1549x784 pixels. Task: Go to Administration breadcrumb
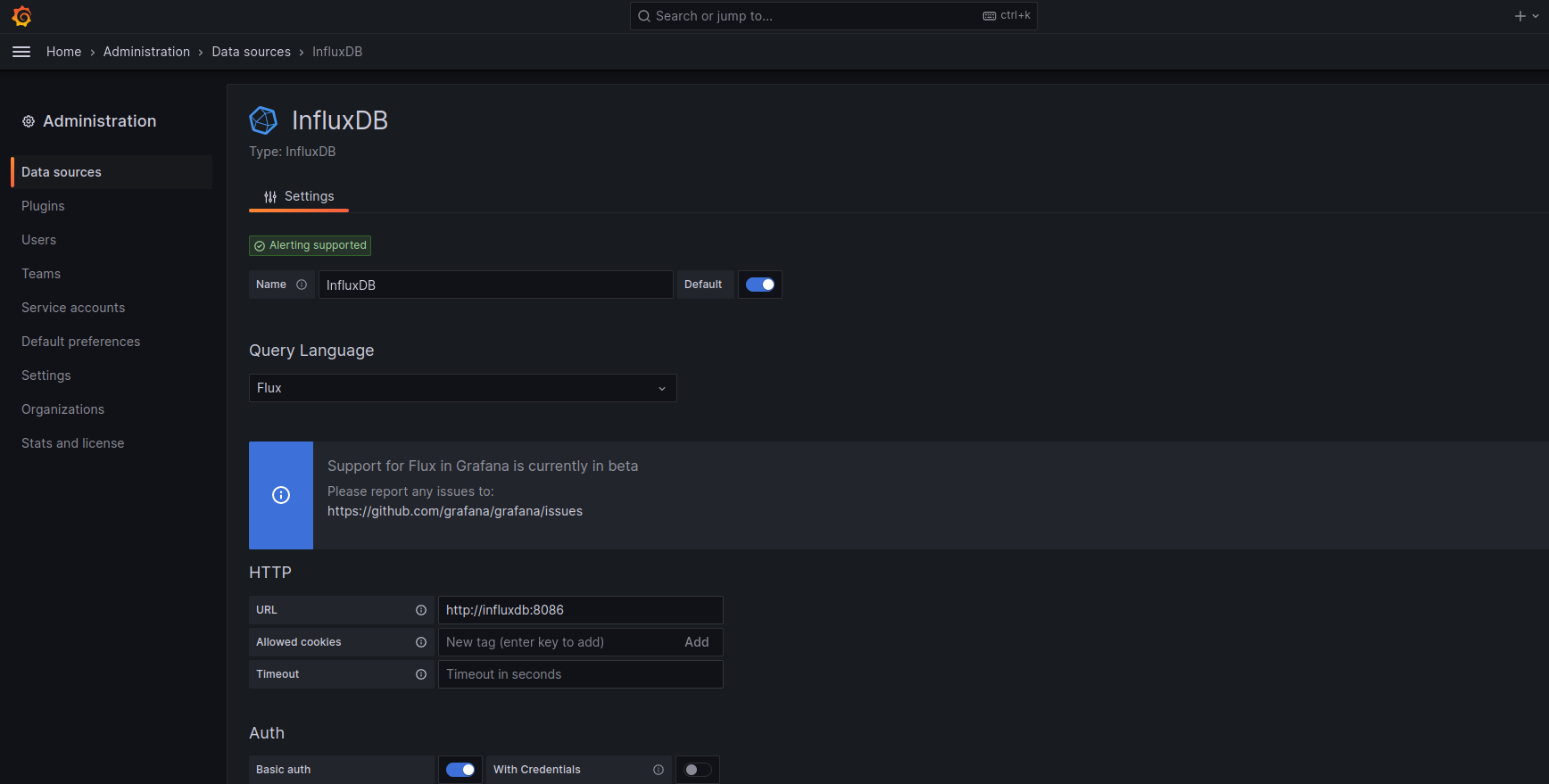click(146, 52)
